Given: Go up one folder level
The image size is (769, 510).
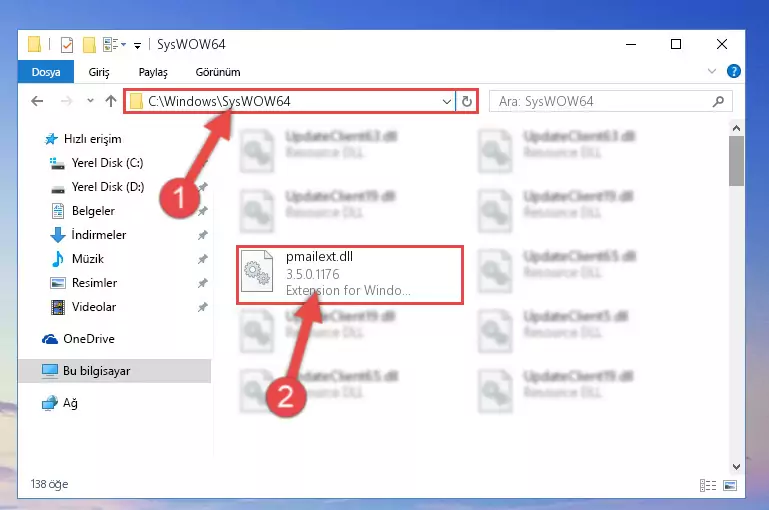Looking at the screenshot, I should point(111,101).
